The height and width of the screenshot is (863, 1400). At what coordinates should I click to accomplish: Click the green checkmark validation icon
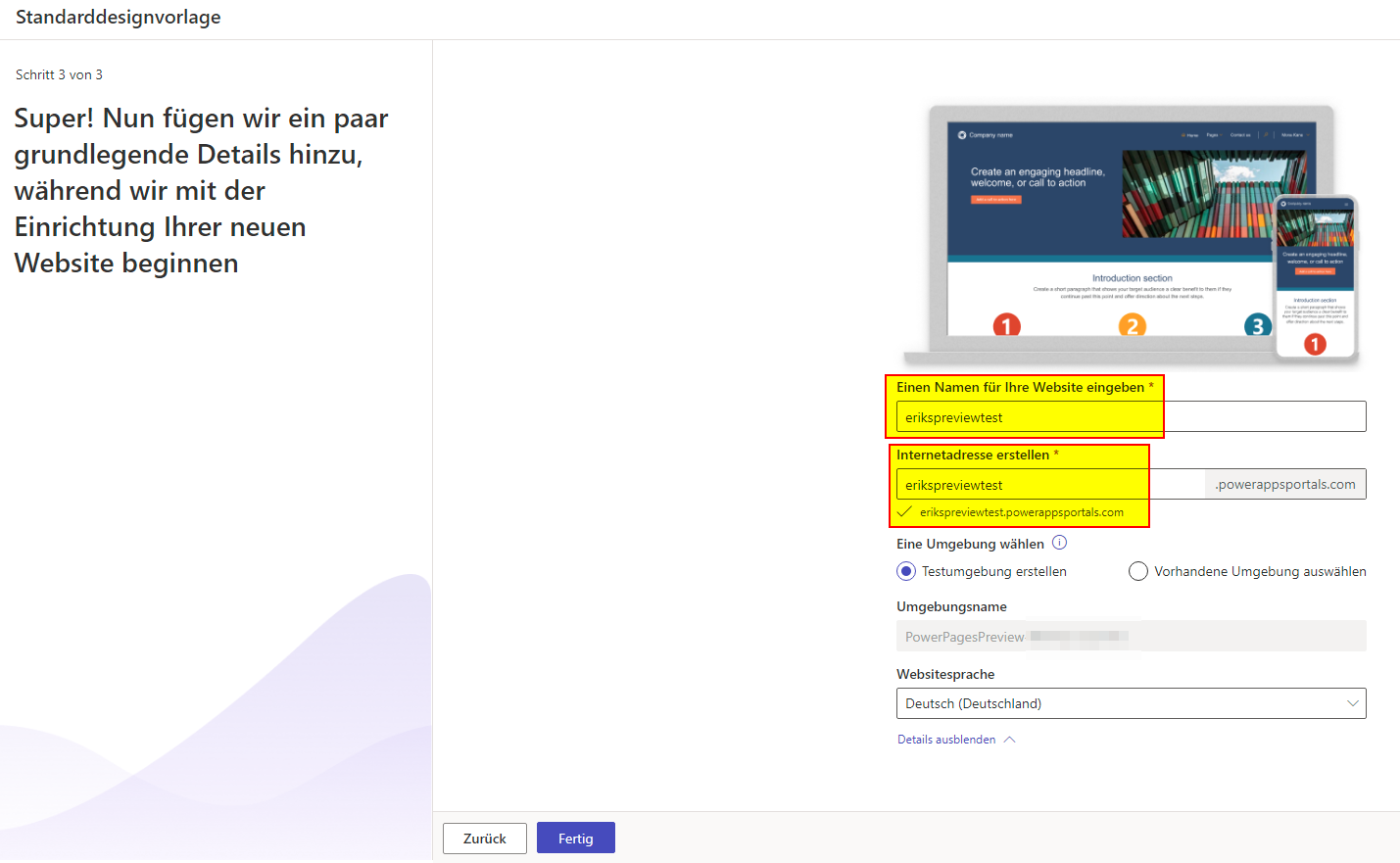coord(904,512)
